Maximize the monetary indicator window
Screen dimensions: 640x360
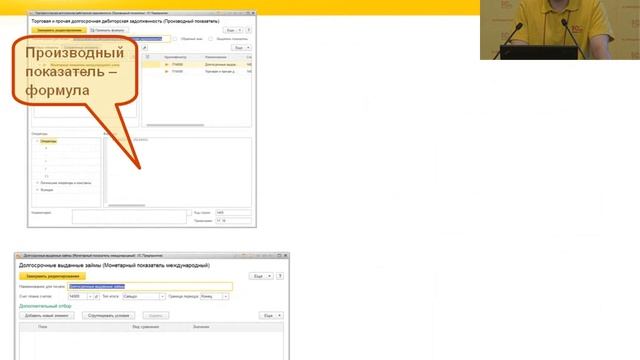(x=279, y=256)
